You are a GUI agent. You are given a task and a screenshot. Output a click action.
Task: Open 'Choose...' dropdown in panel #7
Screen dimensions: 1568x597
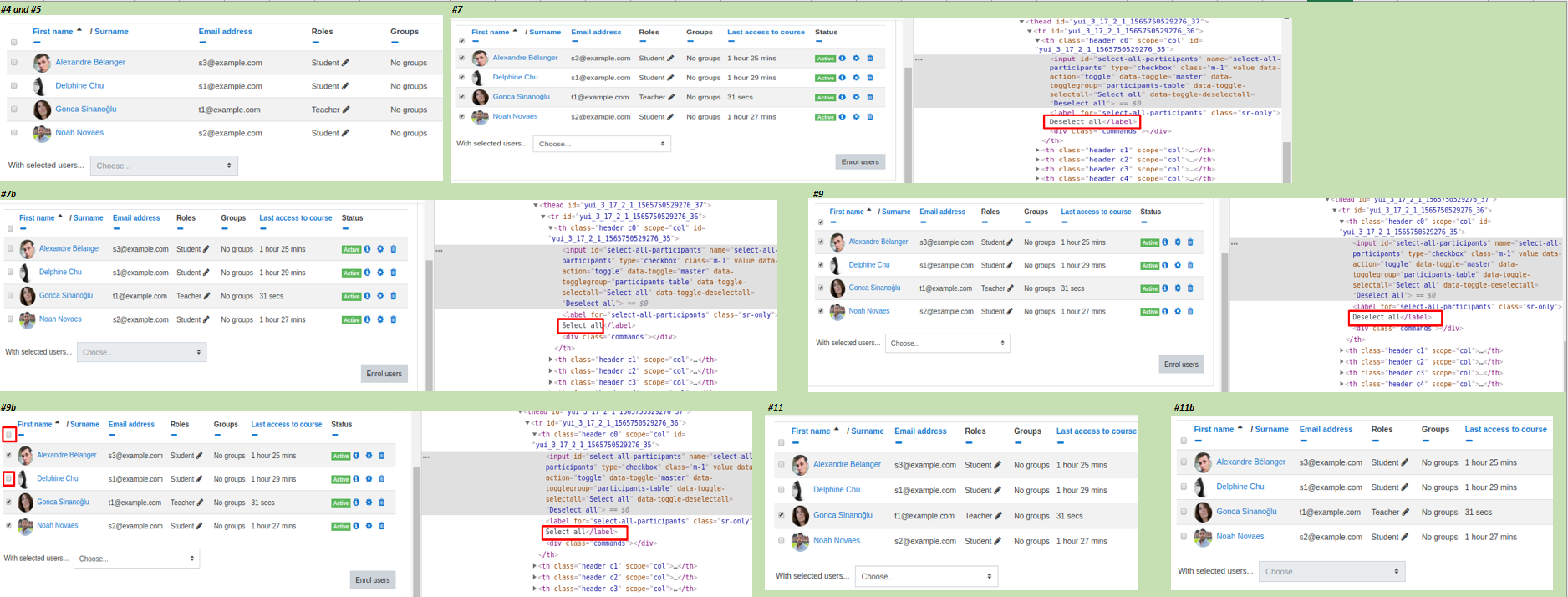(602, 144)
